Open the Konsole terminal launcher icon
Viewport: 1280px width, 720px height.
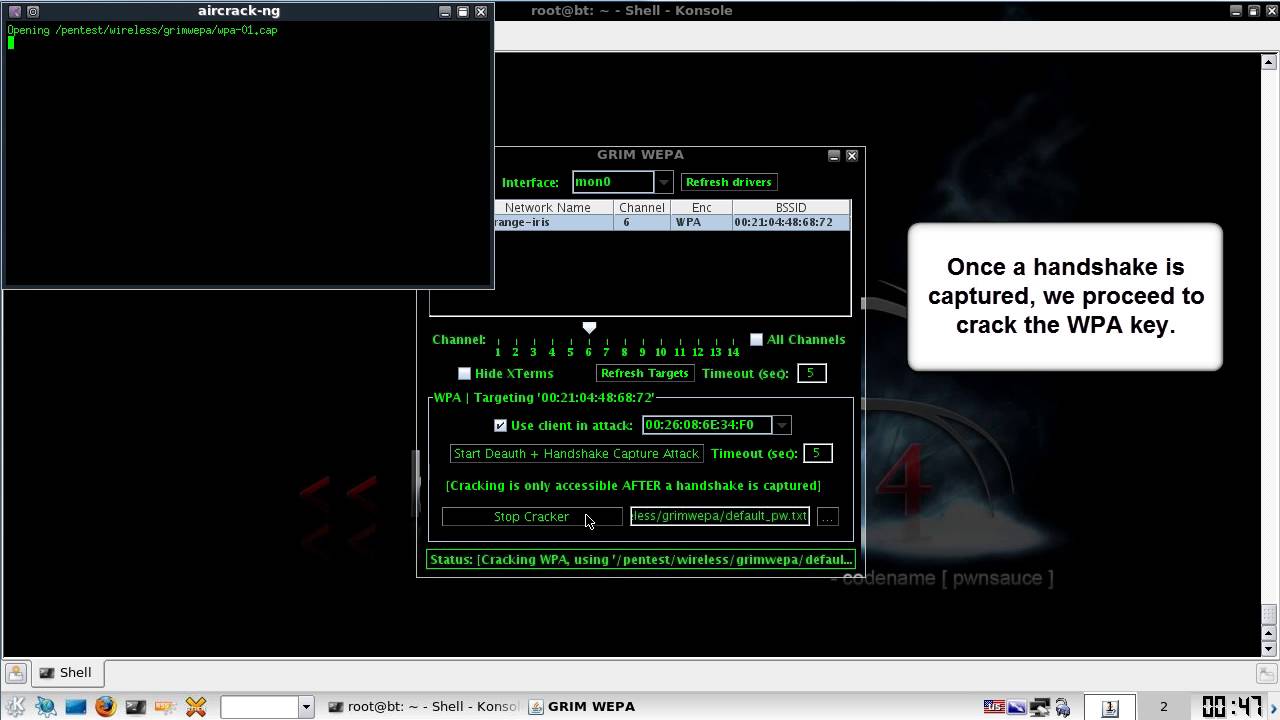click(x=135, y=706)
